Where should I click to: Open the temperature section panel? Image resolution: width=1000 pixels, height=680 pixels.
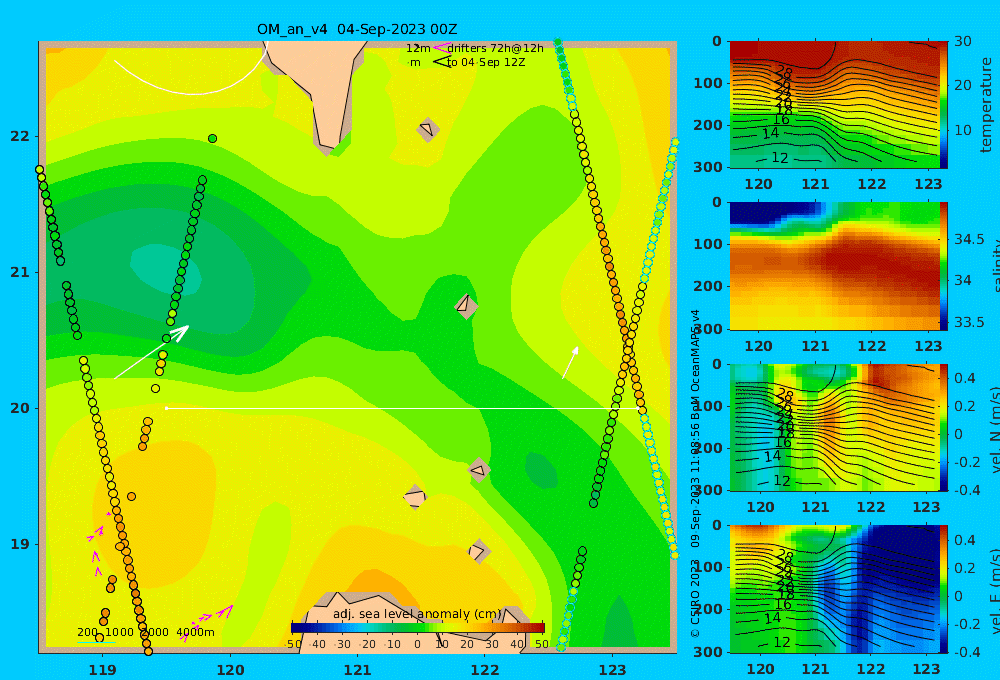click(834, 105)
